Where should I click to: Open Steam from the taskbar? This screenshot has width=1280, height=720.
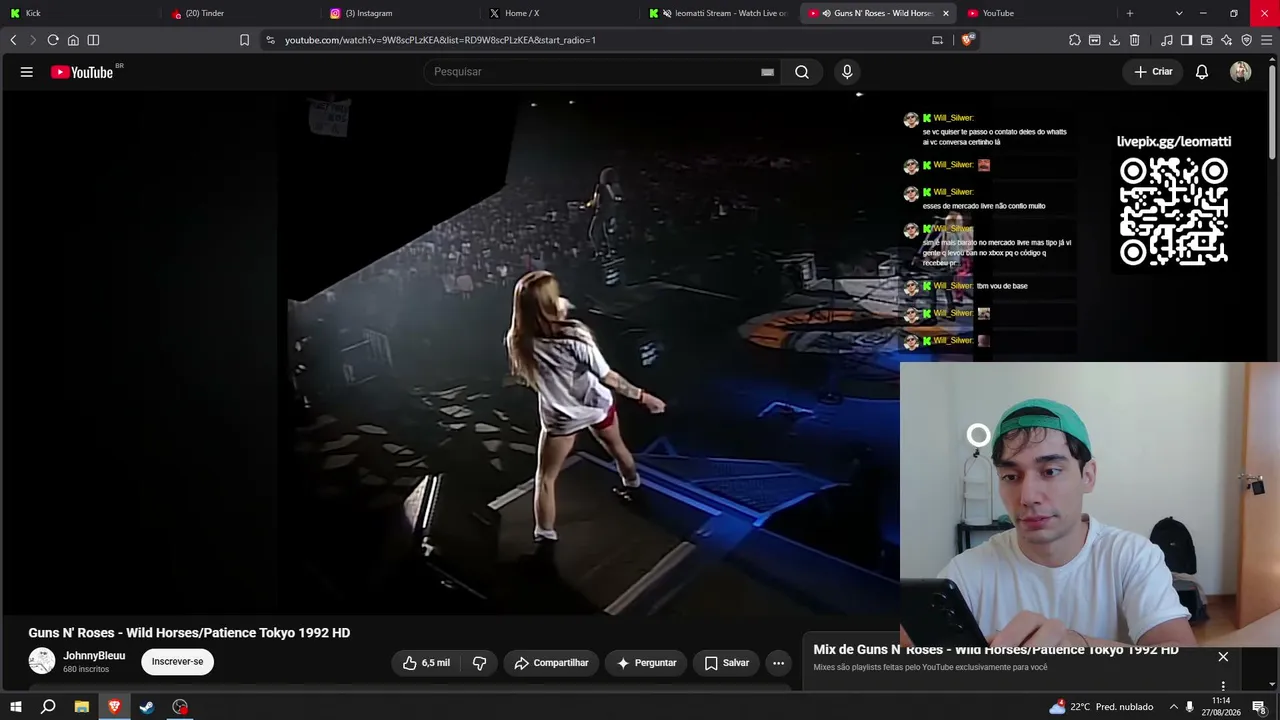(x=147, y=707)
